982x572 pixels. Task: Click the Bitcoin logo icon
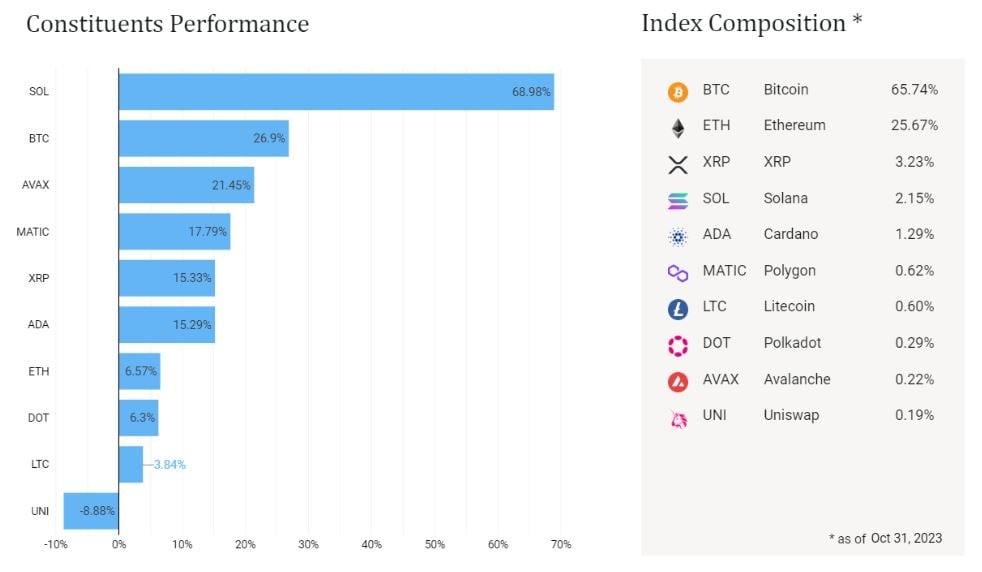(x=678, y=92)
